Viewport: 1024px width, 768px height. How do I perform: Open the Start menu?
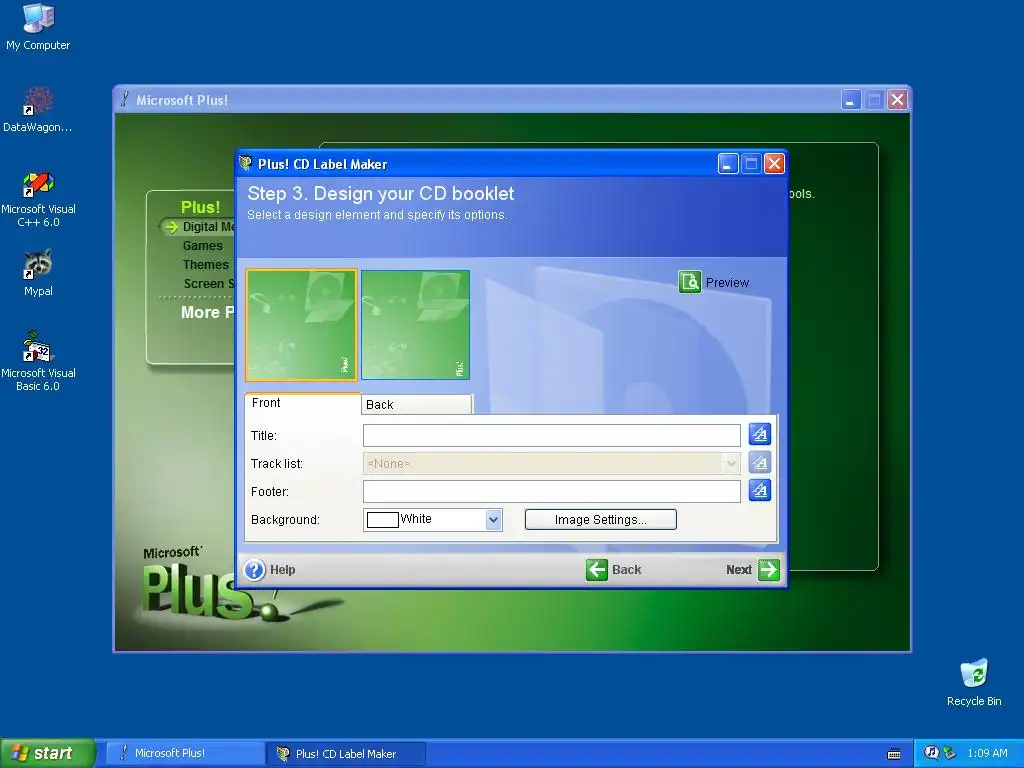[47, 753]
